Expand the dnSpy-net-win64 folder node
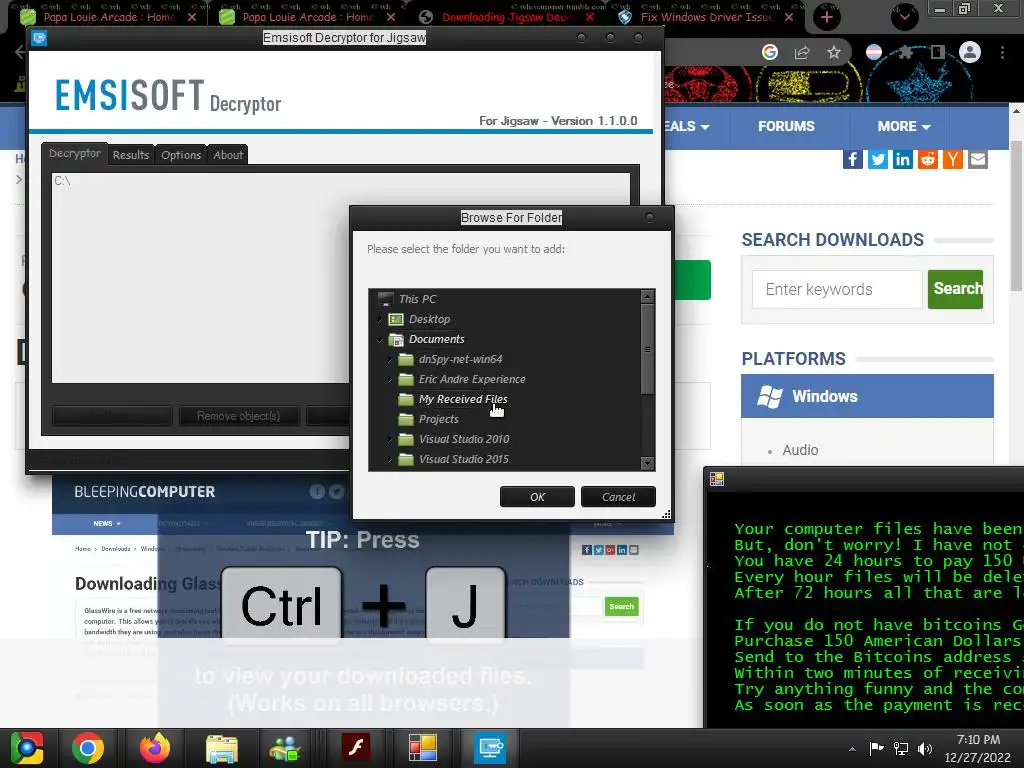The width and height of the screenshot is (1024, 768). [390, 359]
